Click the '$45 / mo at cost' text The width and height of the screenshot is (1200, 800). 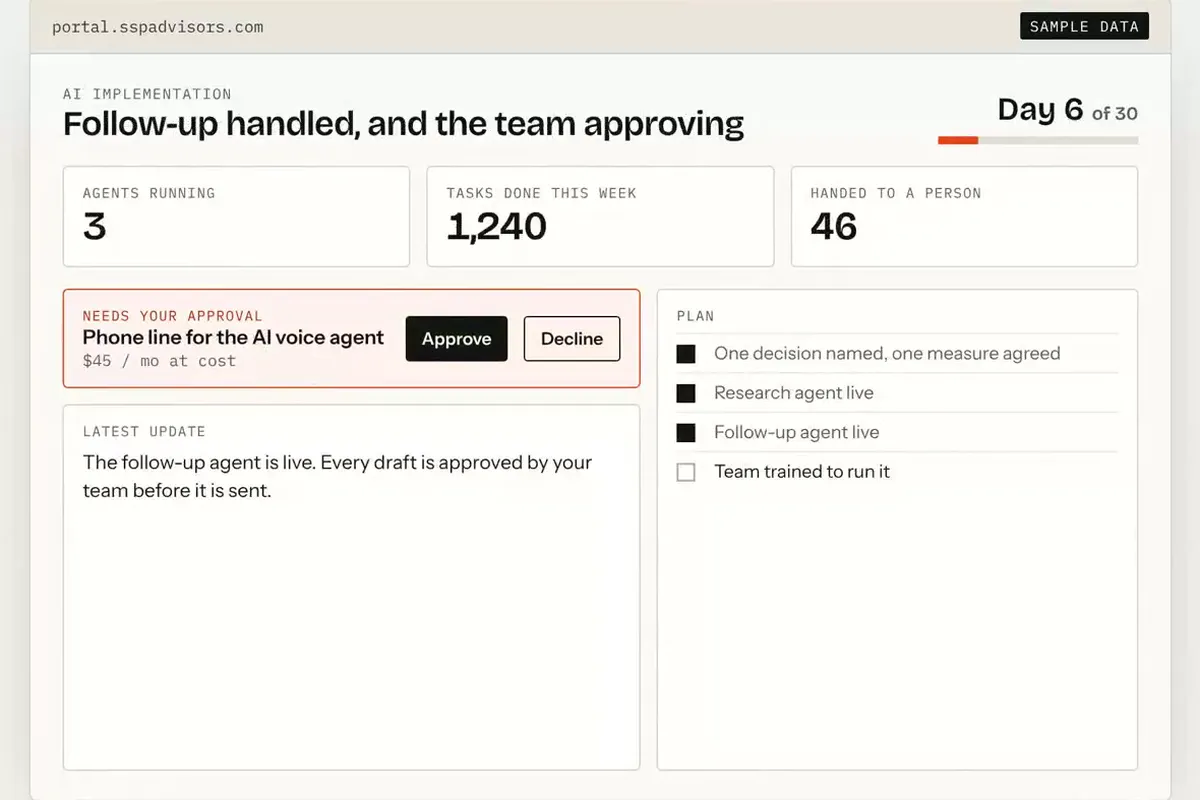click(x=159, y=361)
